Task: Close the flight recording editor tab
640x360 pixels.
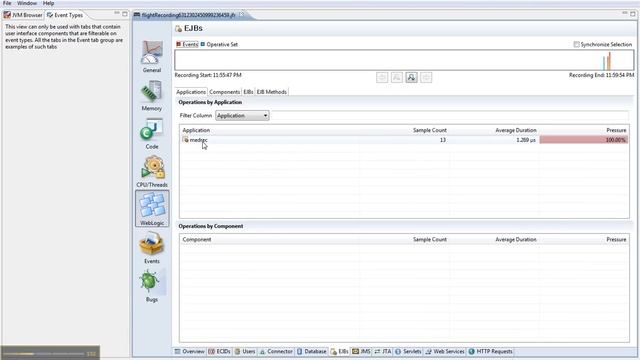Action: (242, 15)
